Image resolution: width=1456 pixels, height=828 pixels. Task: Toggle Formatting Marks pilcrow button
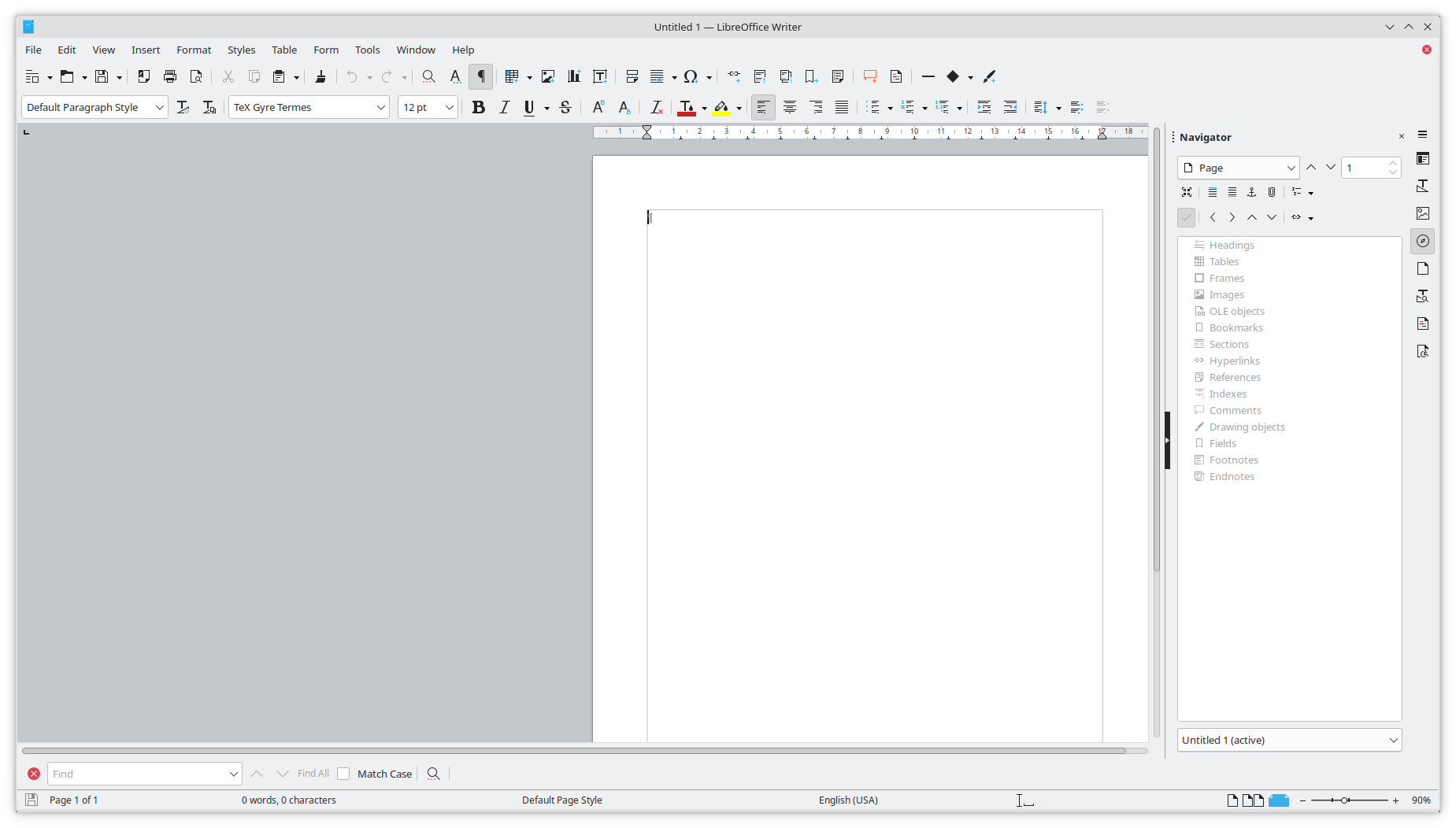[x=480, y=76]
